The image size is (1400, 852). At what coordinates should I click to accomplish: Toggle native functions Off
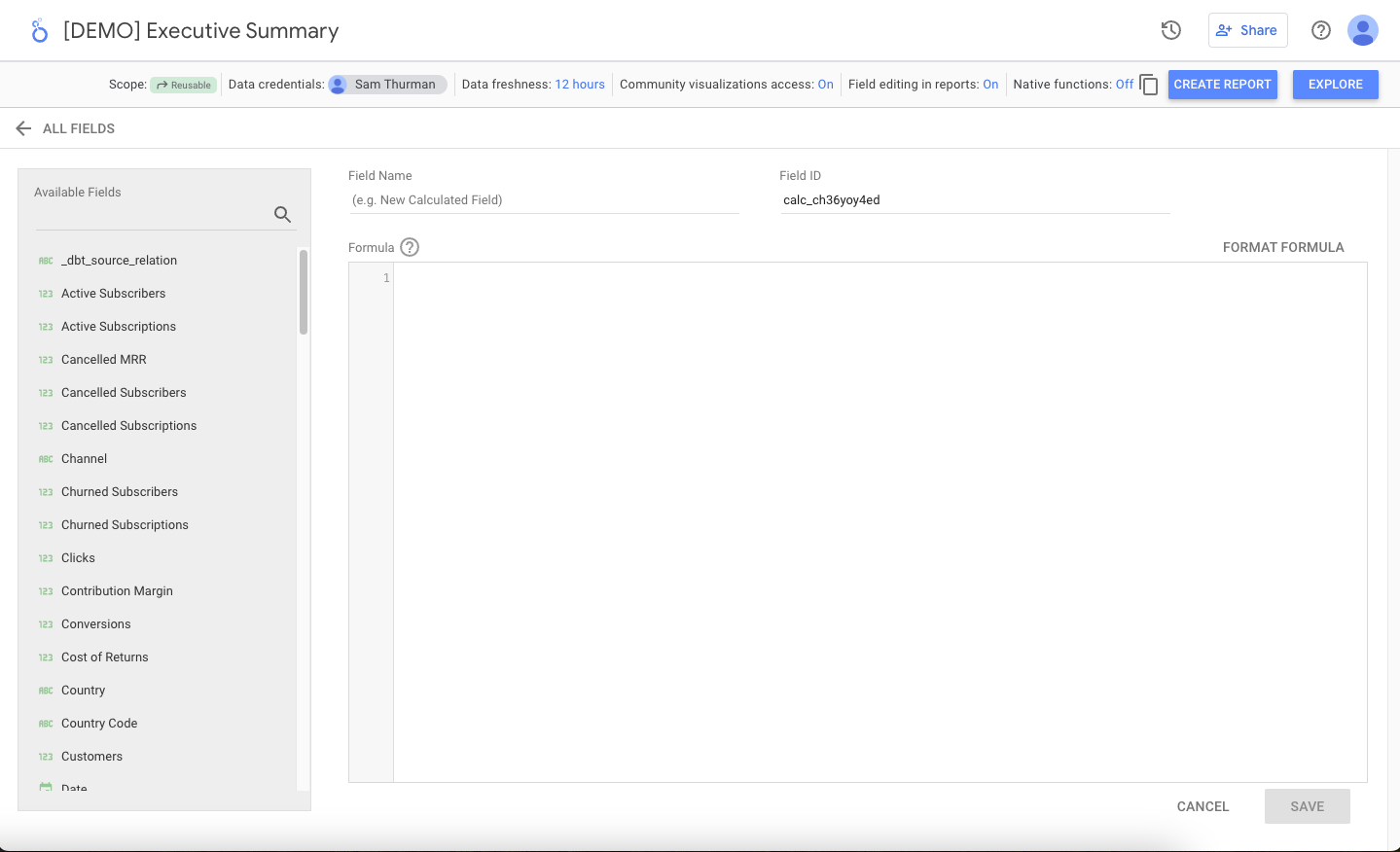click(x=1125, y=85)
